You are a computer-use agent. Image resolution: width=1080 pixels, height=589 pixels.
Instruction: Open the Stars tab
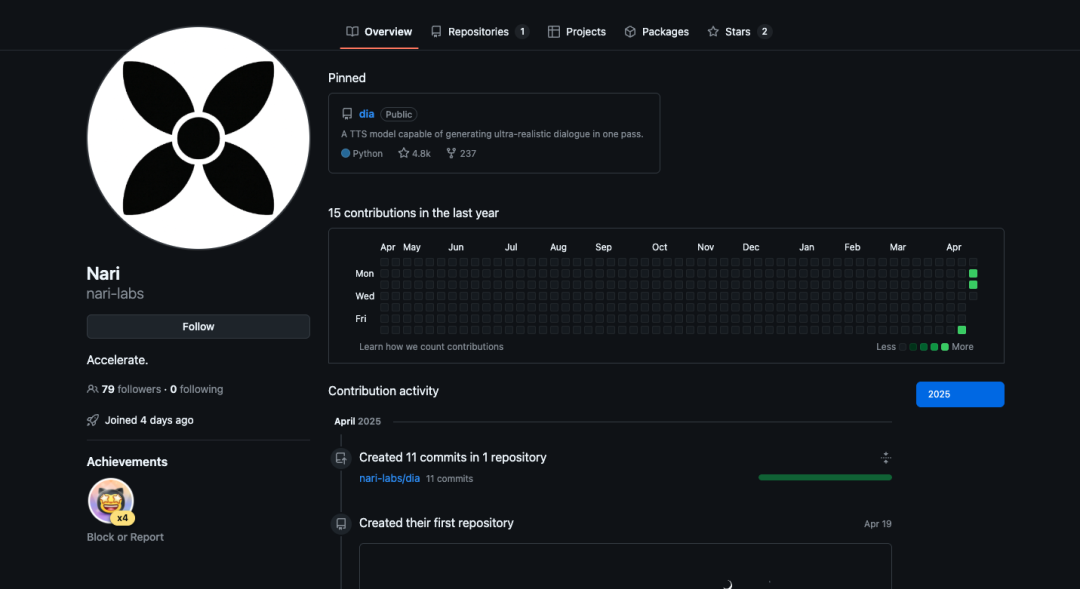[740, 32]
